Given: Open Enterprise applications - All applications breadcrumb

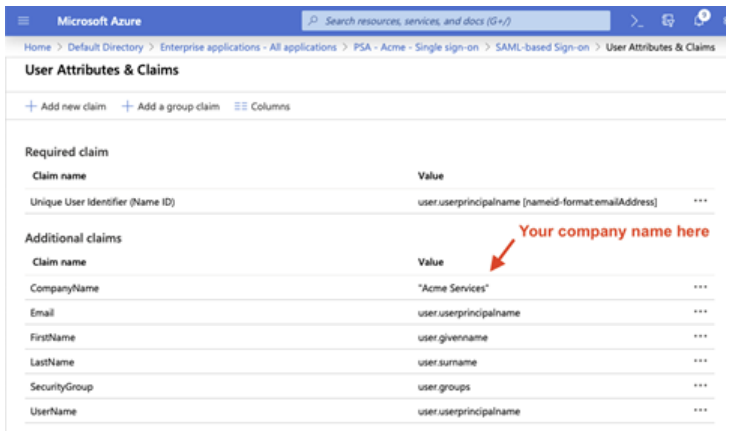Looking at the screenshot, I should pos(248,47).
